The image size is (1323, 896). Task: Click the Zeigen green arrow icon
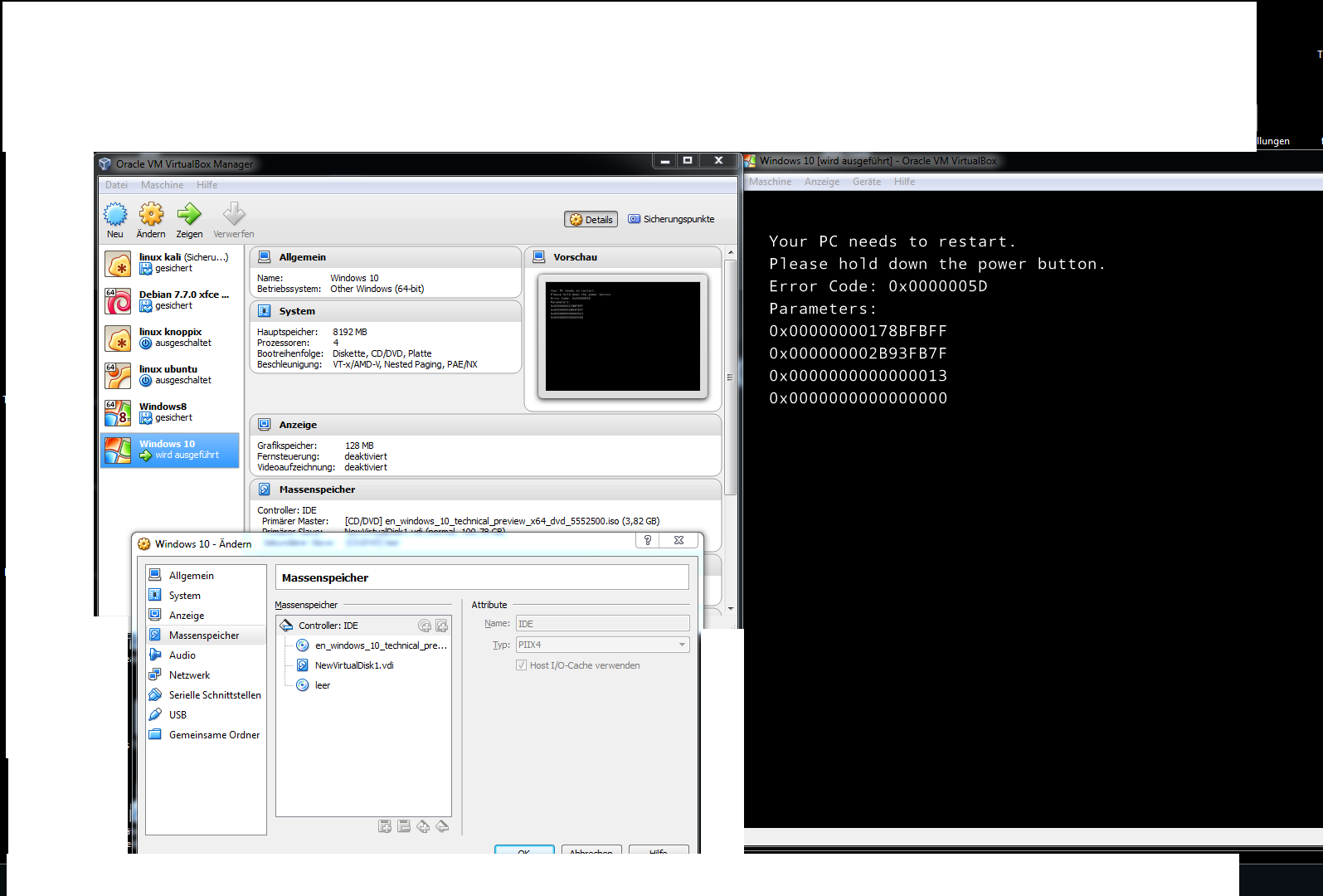(x=189, y=220)
